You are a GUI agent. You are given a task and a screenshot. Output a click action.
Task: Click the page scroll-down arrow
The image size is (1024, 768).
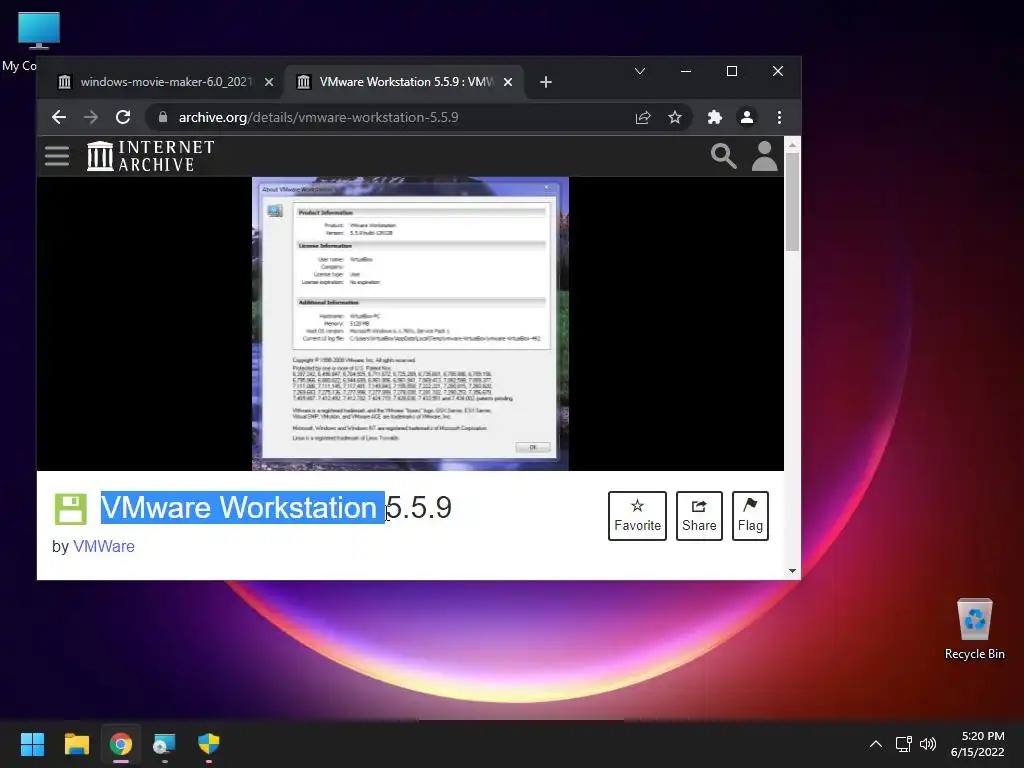coord(792,571)
